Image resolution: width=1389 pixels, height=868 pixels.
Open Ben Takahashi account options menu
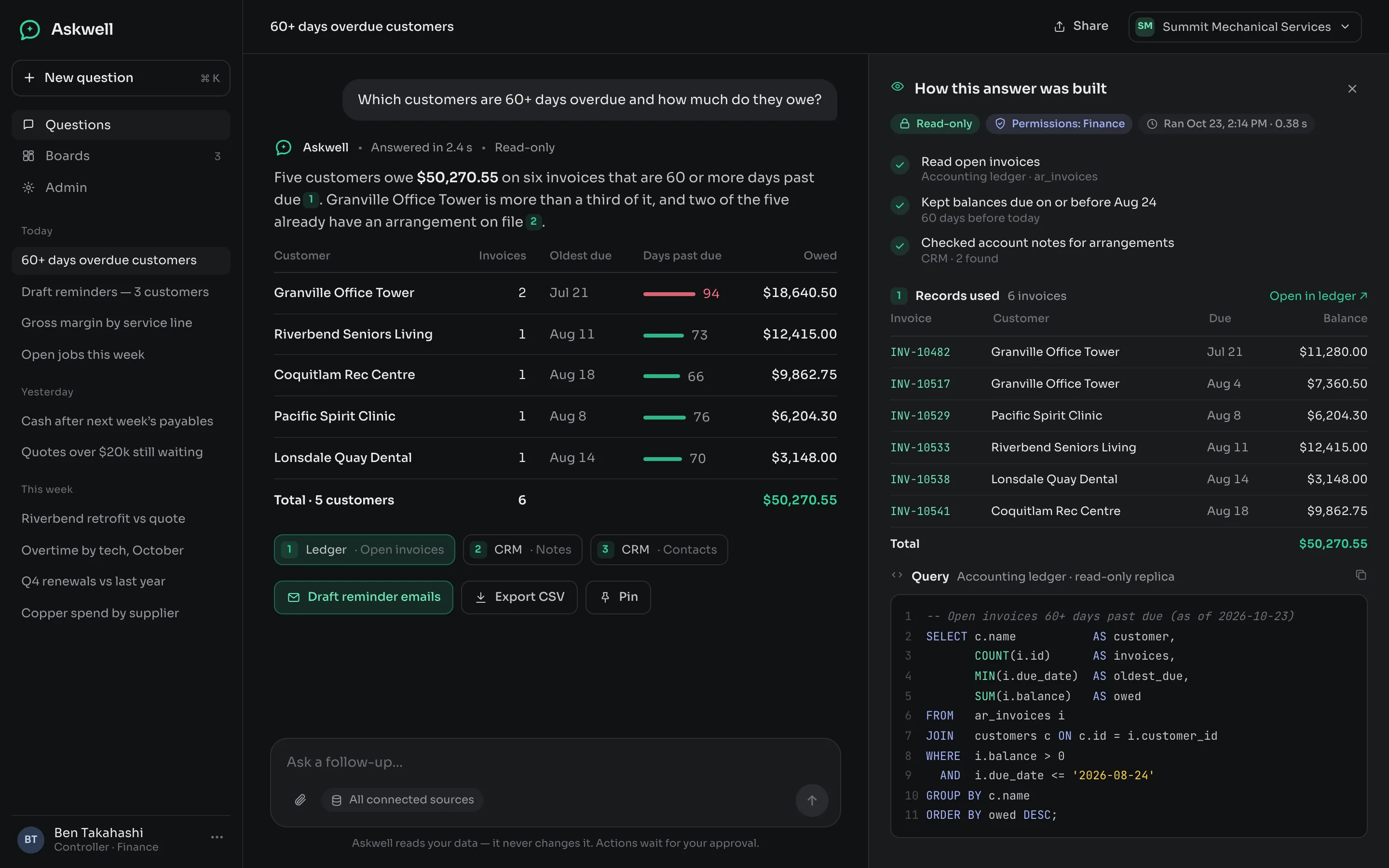217,838
